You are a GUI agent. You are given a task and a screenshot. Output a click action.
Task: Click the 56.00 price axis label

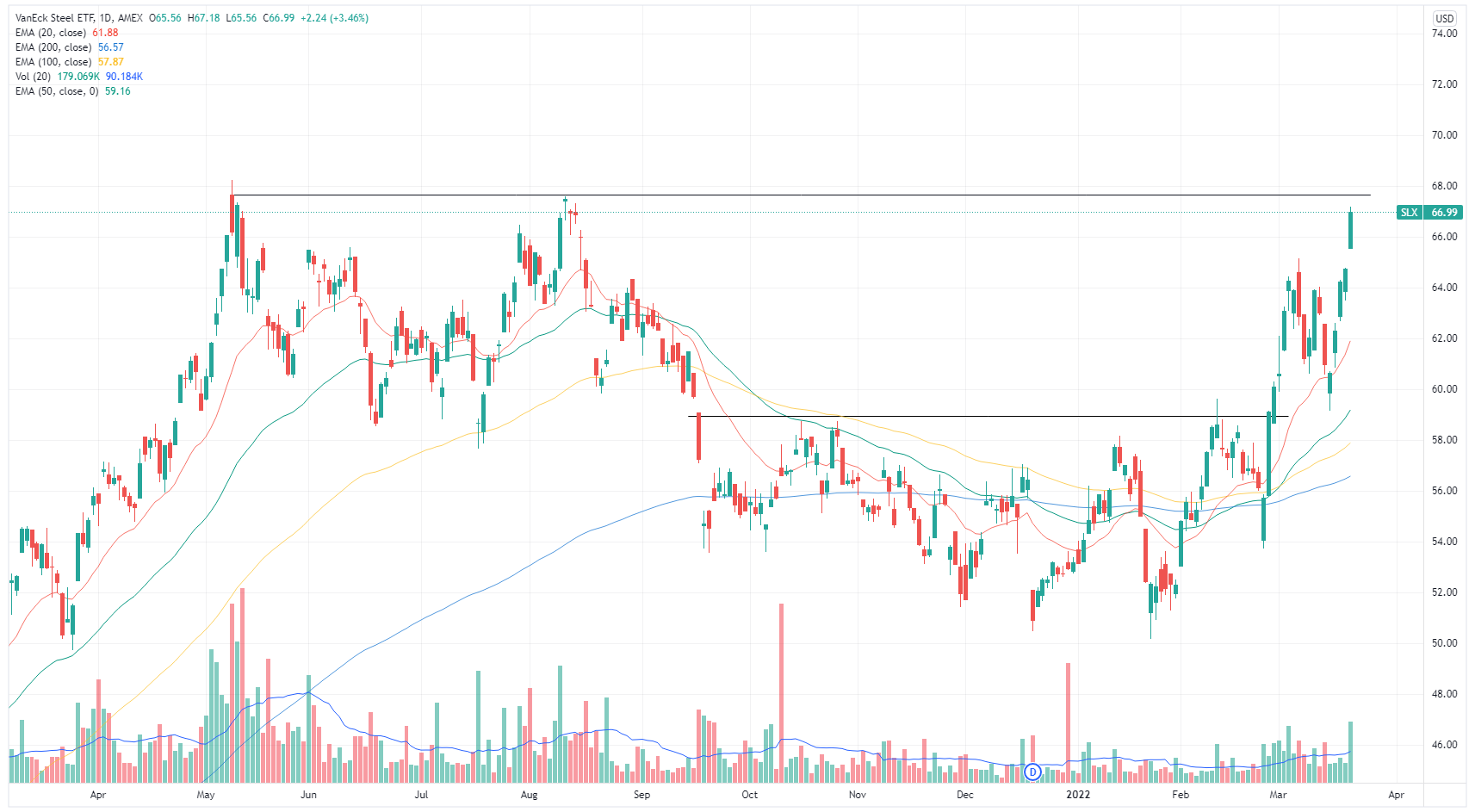(1444, 491)
